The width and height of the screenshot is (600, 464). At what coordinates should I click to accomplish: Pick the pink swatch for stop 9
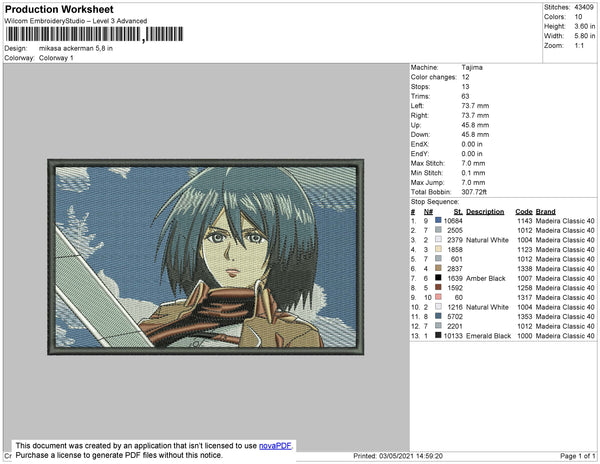coord(438,297)
